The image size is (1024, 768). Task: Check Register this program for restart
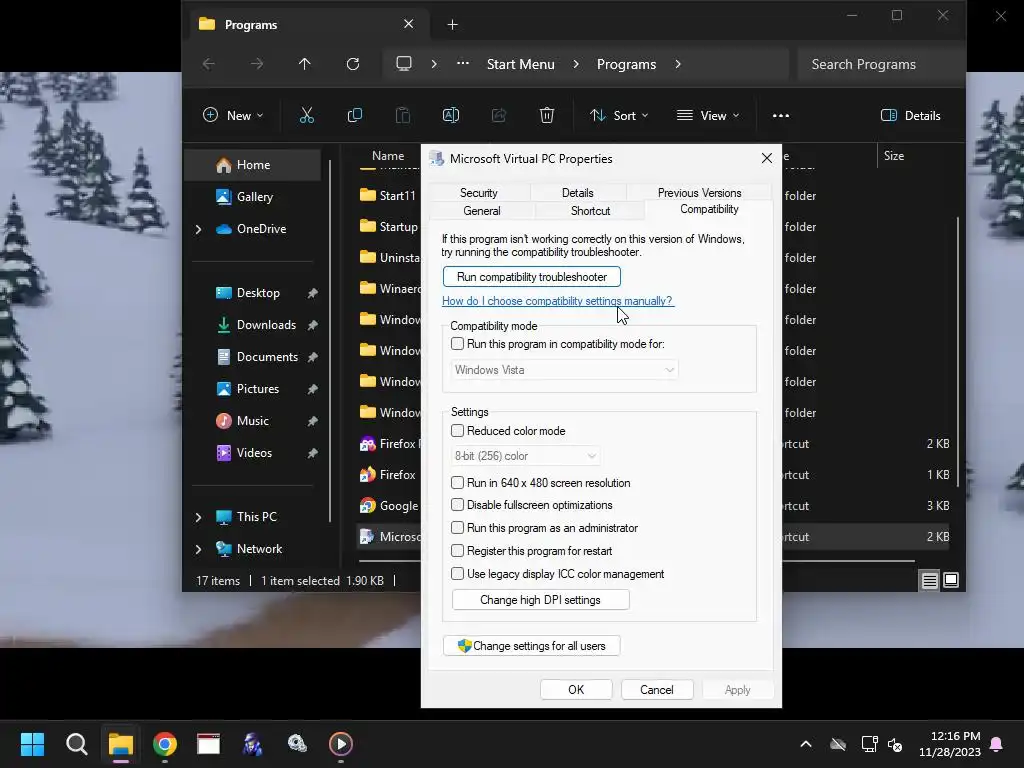(457, 551)
